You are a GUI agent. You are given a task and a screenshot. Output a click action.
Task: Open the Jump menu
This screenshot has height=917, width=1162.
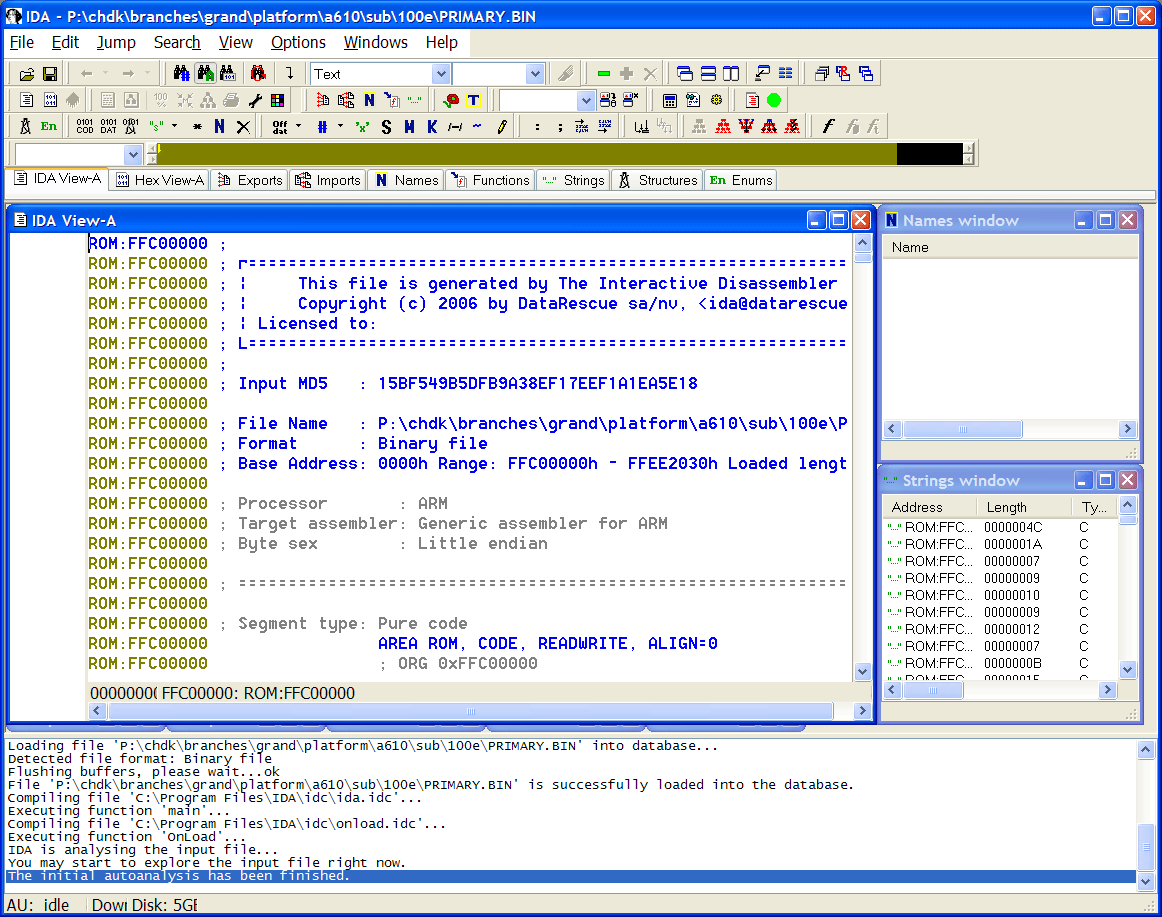(116, 42)
